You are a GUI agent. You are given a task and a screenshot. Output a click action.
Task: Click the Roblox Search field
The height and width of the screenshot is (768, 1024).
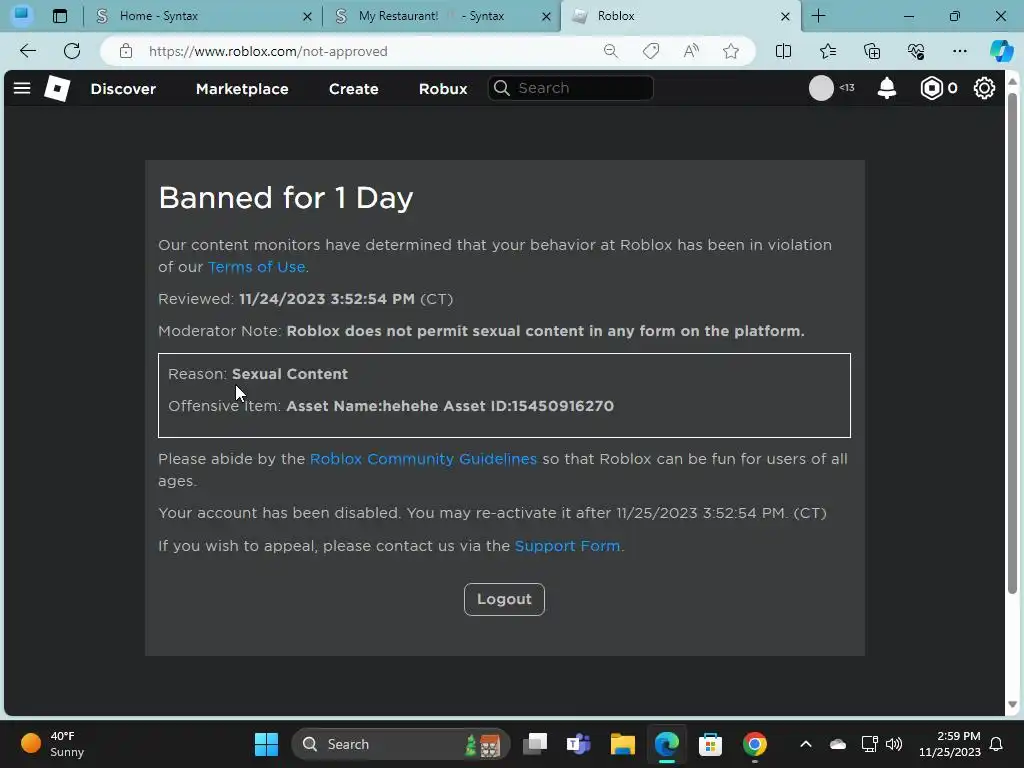pos(571,88)
